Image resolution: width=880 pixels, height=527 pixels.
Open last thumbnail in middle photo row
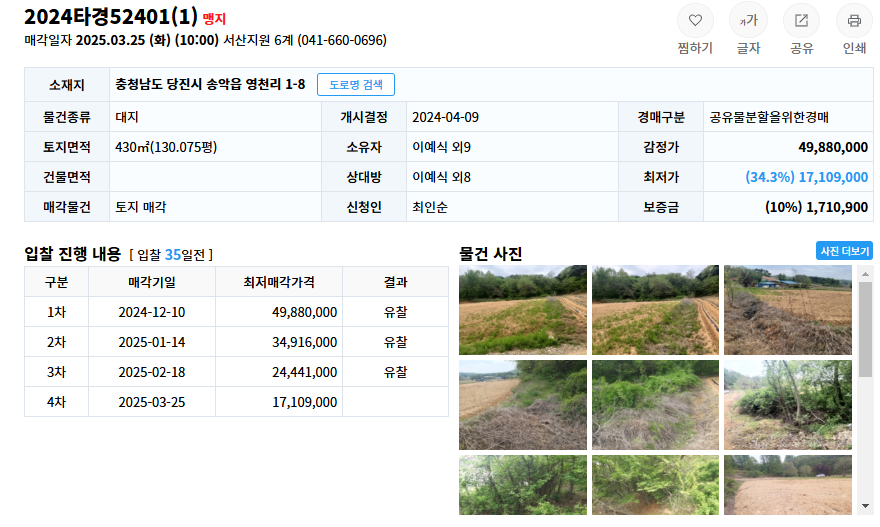pos(787,405)
